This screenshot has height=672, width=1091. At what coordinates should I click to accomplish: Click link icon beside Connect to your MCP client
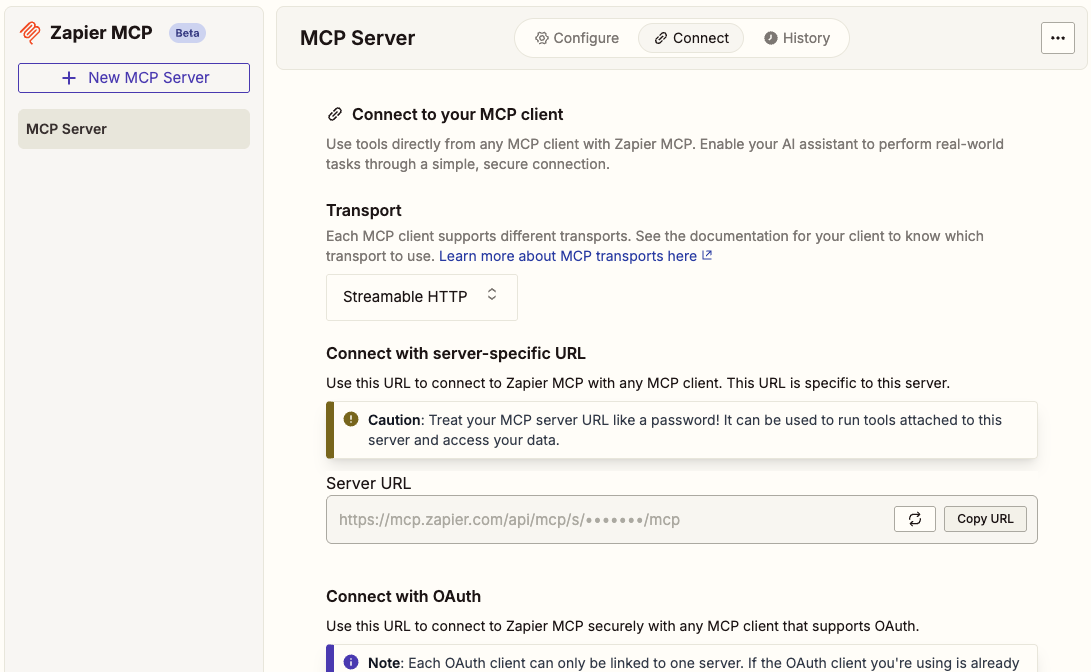[335, 115]
